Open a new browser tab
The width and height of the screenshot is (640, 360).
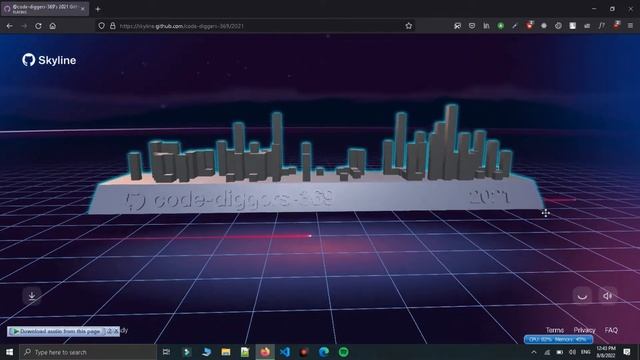[x=98, y=9]
